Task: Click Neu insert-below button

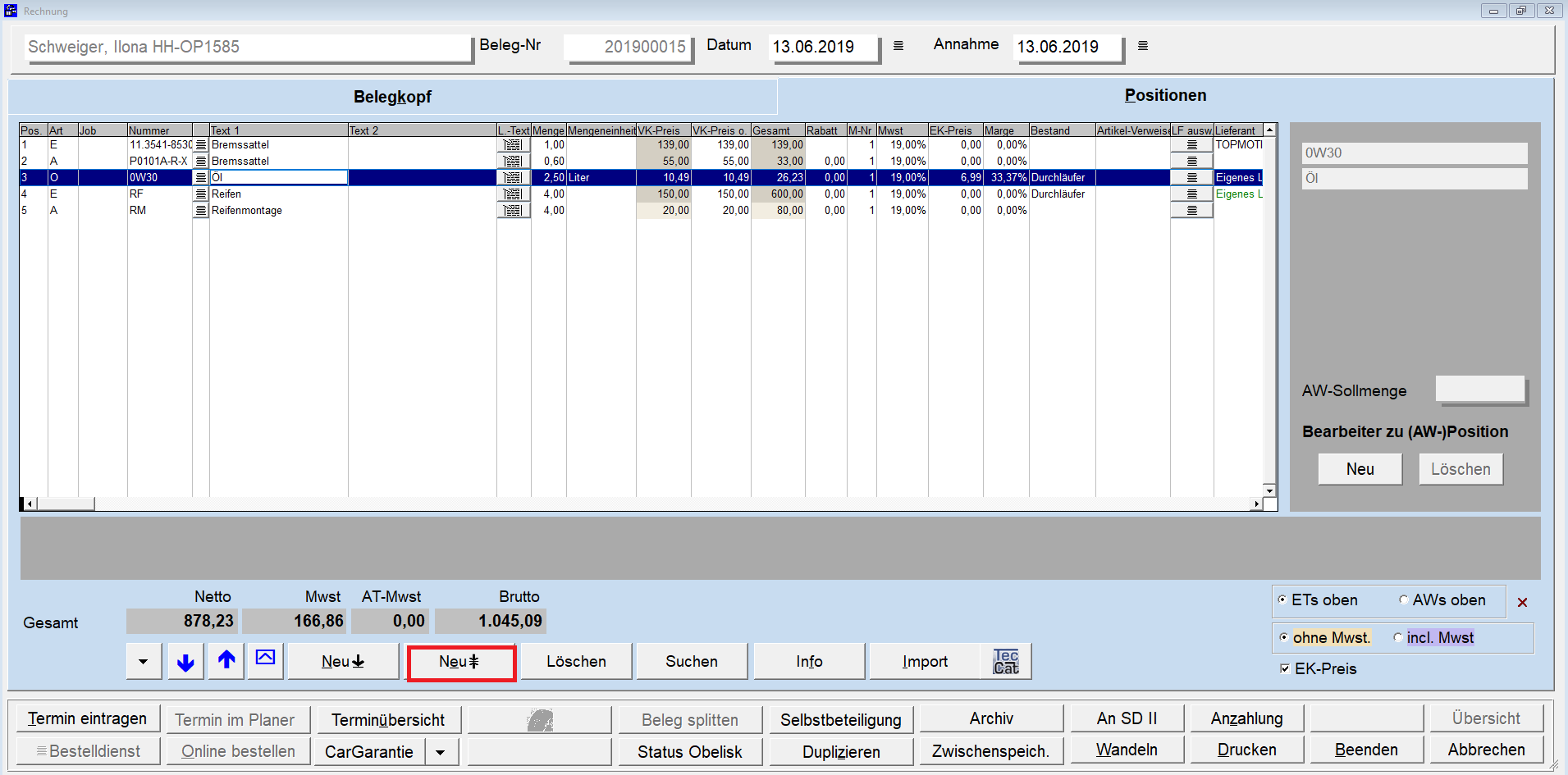Action: [x=343, y=661]
